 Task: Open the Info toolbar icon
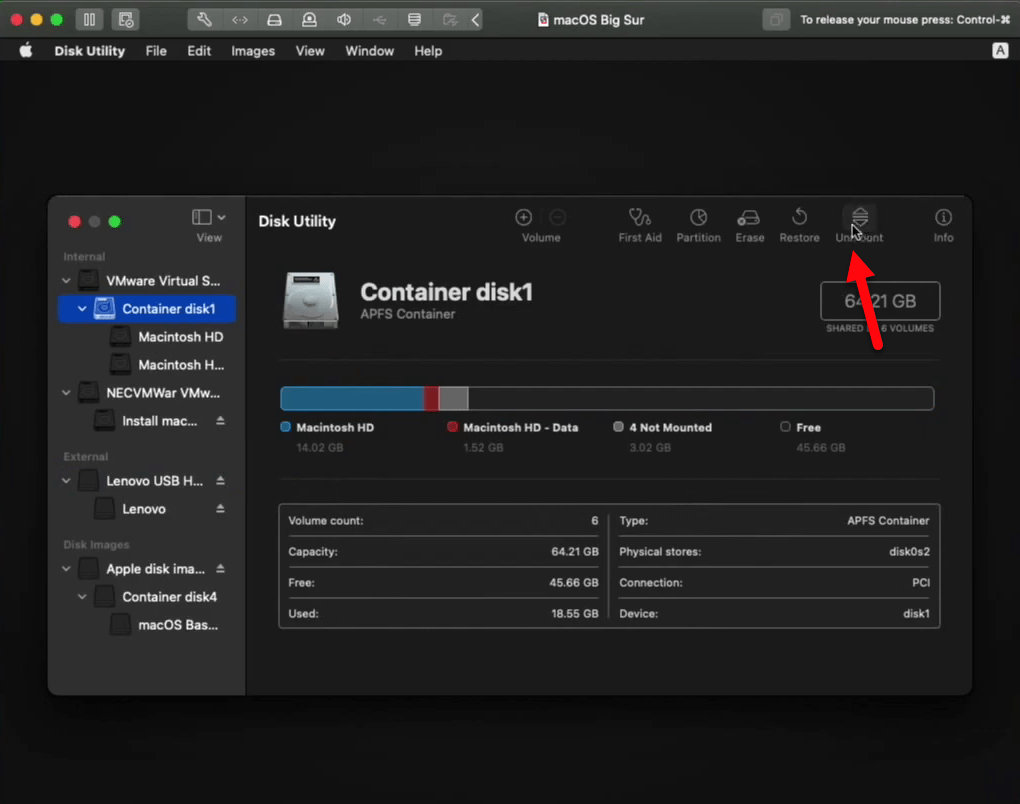(943, 217)
